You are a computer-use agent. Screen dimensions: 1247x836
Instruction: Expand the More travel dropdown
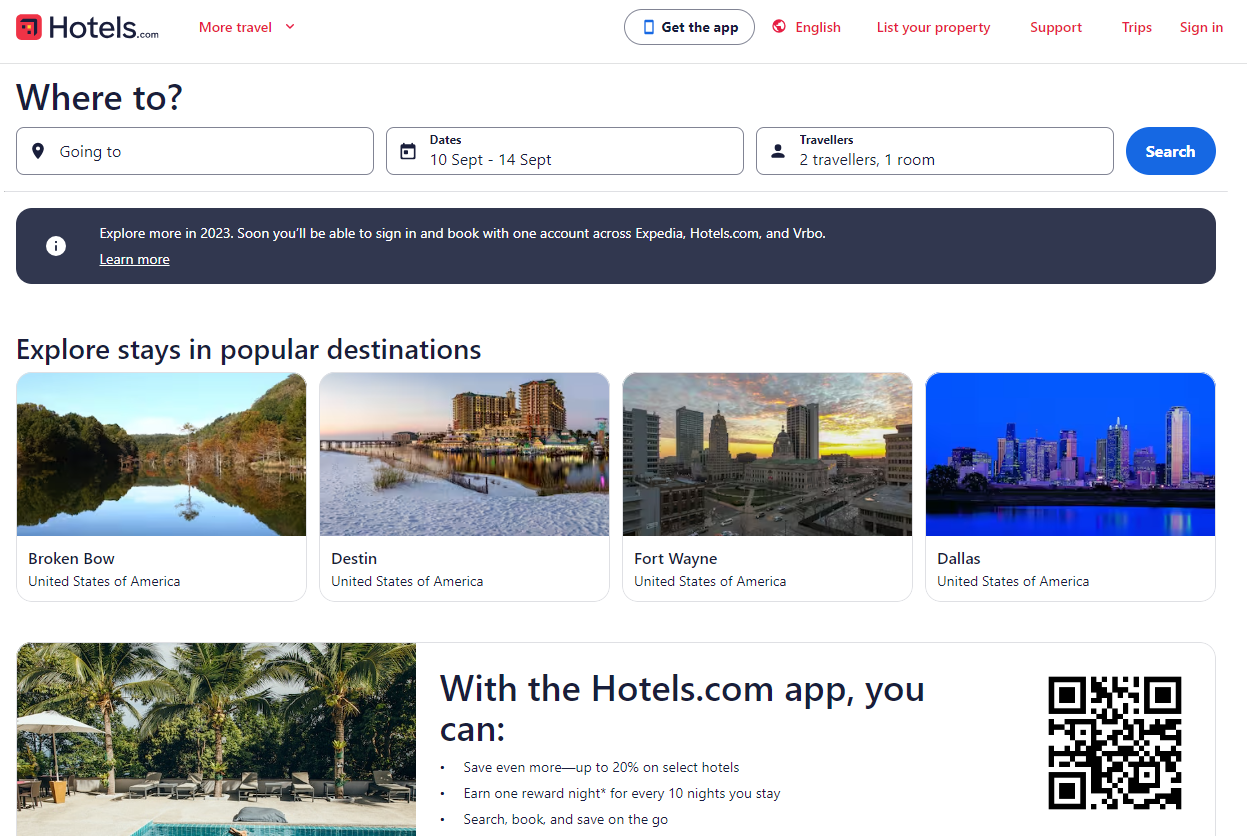coord(247,27)
